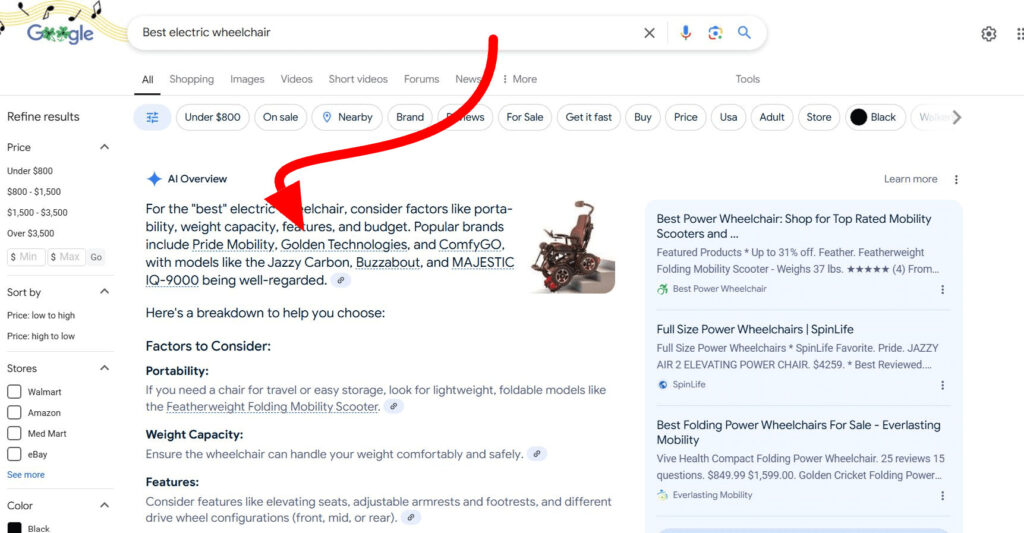Screen dimensions: 1024x533
Task: Open SpinLife result options menu
Action: coord(942,385)
